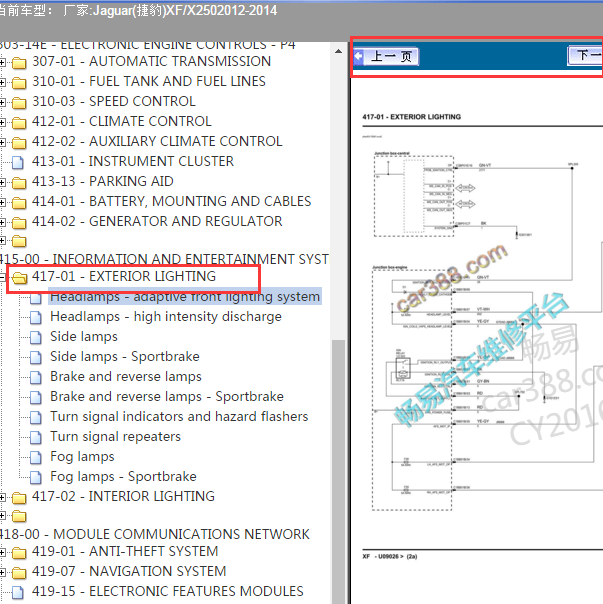
Task: Click folder icon for 419-07 Navigation System
Action: pos(19,573)
